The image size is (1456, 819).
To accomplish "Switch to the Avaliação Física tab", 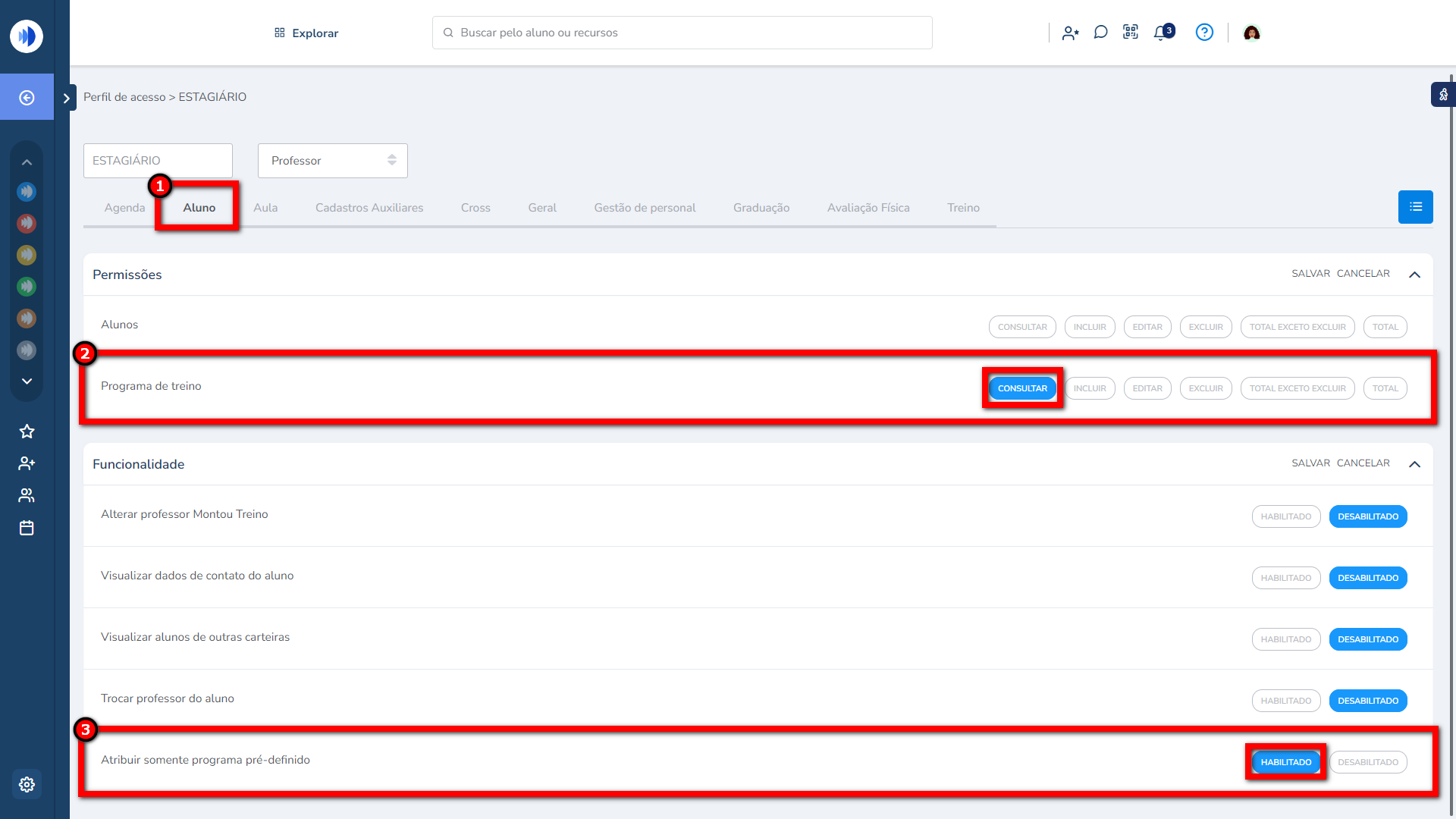I will pyautogui.click(x=868, y=208).
